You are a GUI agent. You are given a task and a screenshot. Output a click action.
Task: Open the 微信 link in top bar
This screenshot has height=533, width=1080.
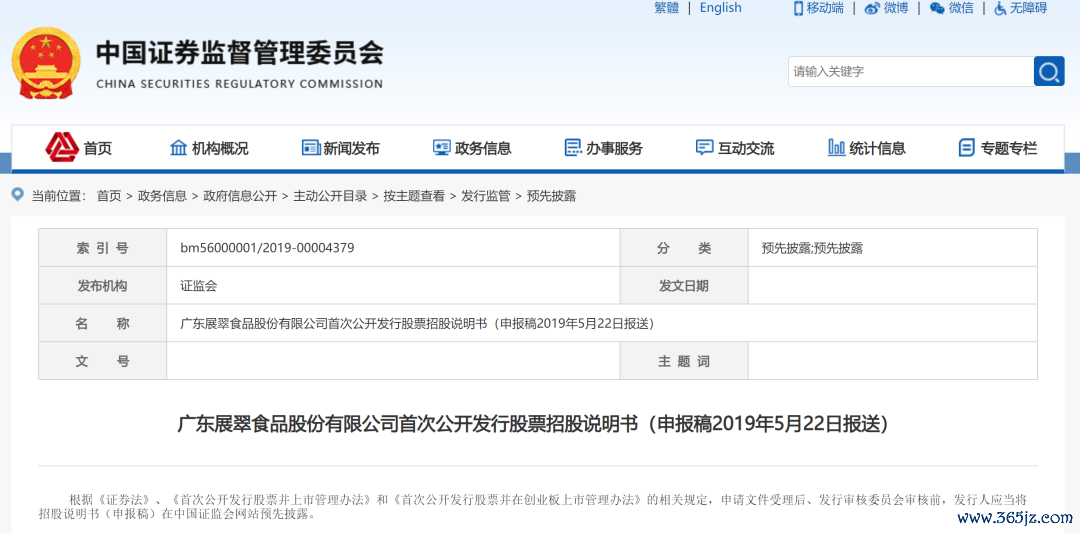(x=962, y=8)
